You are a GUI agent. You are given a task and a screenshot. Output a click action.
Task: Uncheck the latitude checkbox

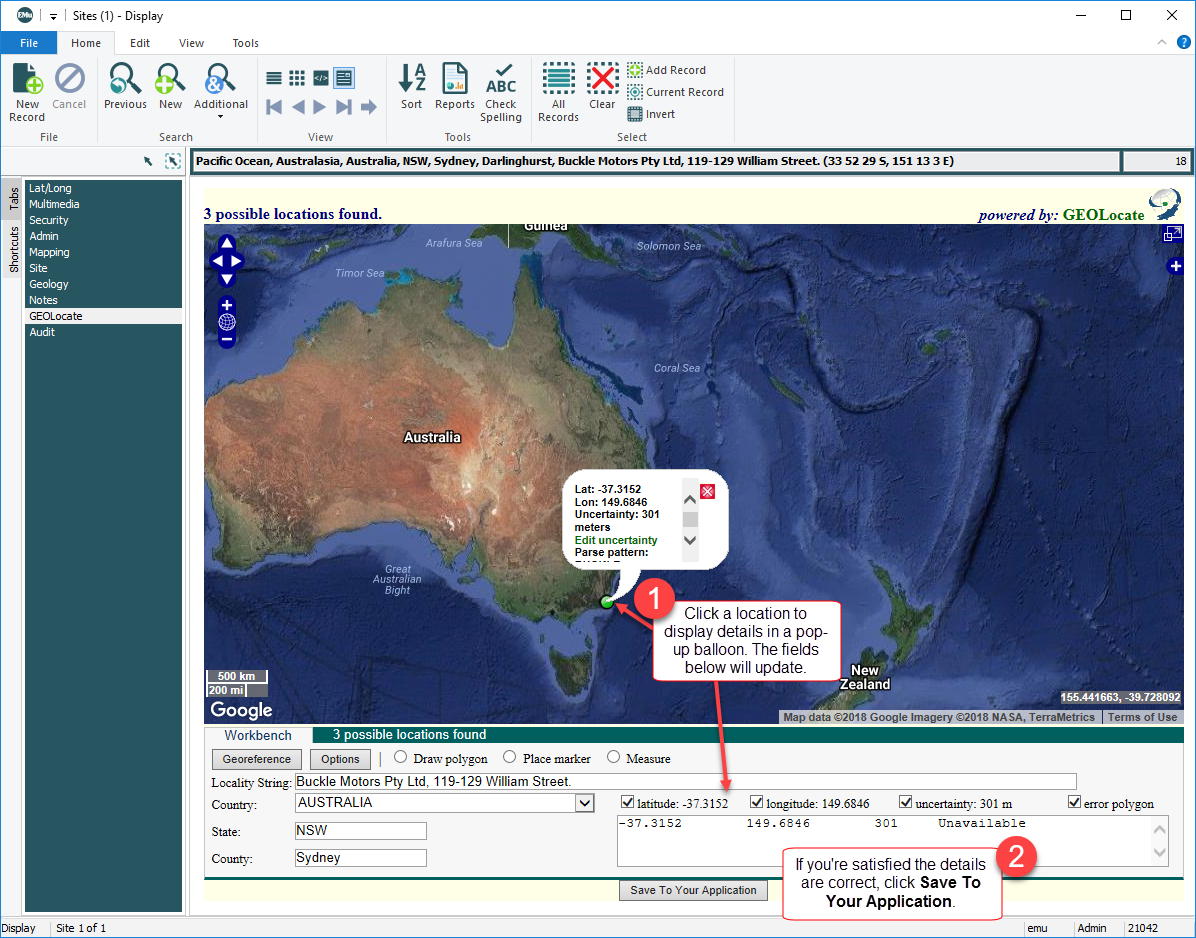628,802
